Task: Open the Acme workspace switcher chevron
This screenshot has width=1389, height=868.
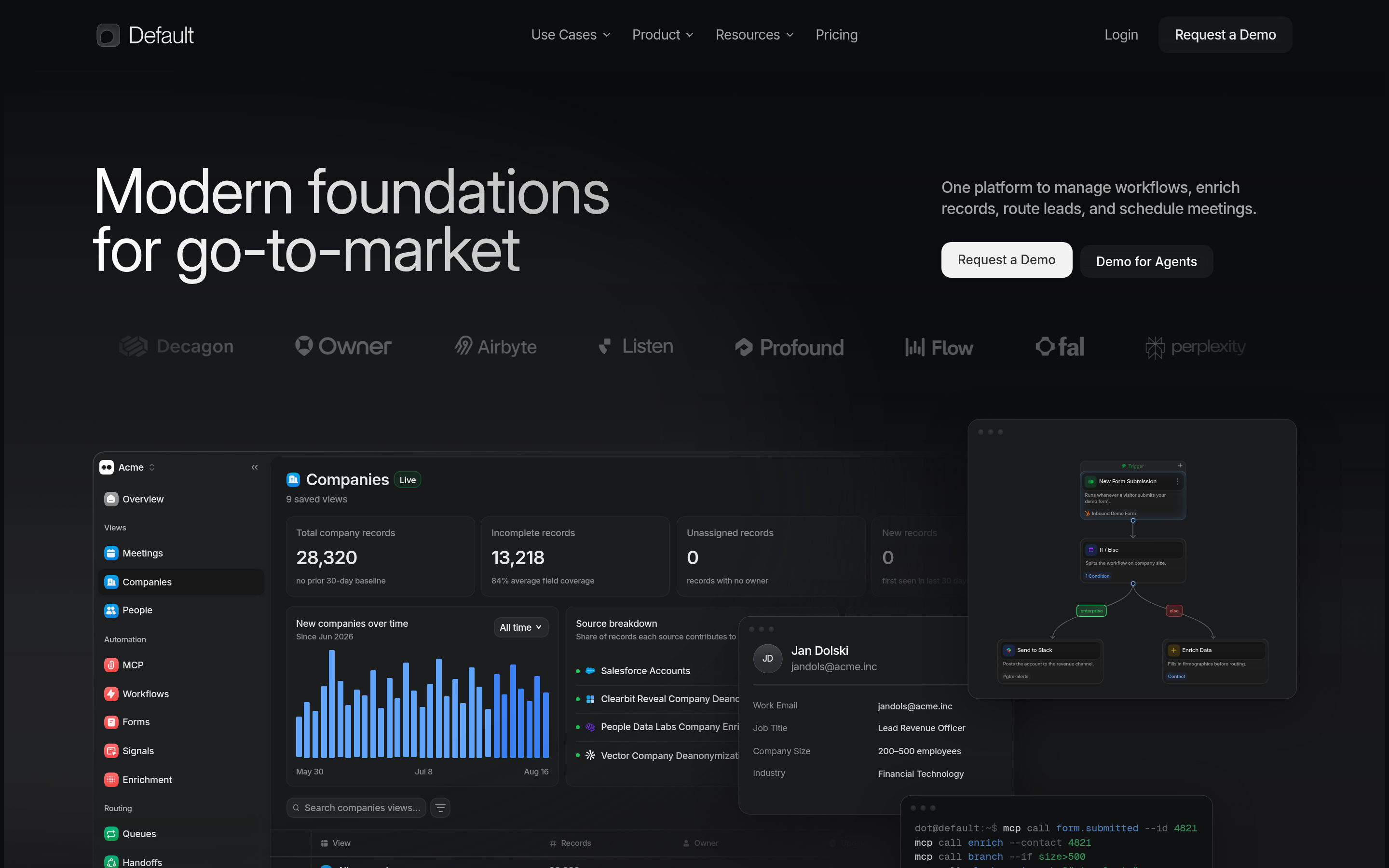Action: pyautogui.click(x=152, y=467)
